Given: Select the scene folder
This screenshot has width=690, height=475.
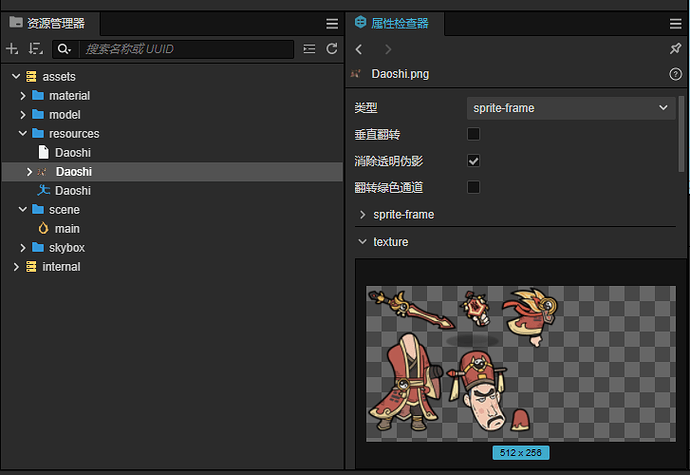Looking at the screenshot, I should [172, 210].
